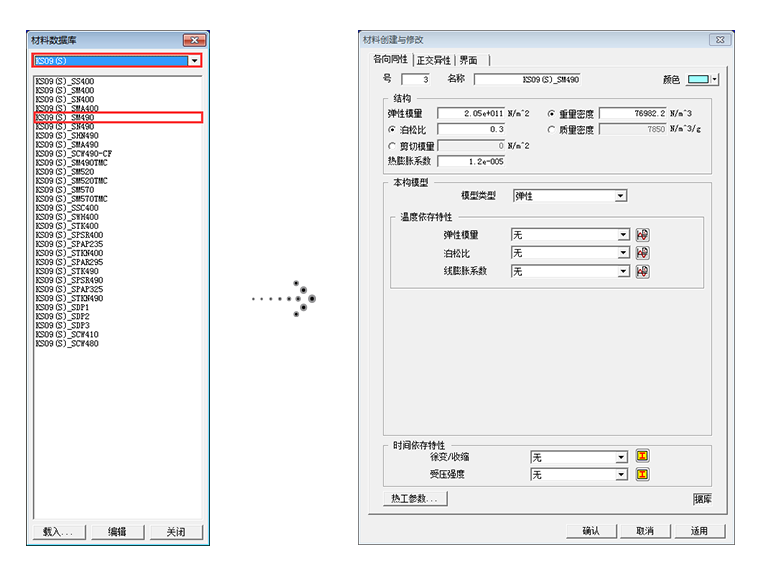Select KS09(S)_SM570 in the list
760x577 pixels.
pyautogui.click(x=64, y=190)
